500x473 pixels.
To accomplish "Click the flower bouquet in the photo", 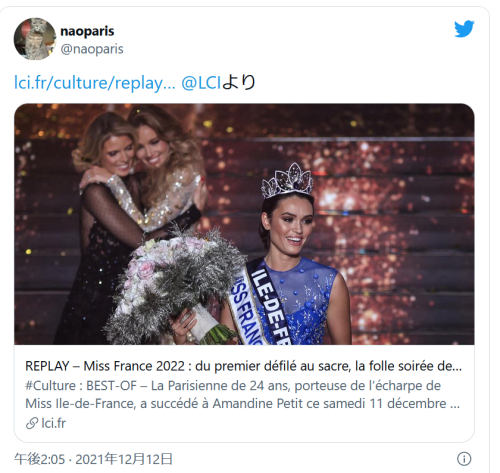I will click(x=175, y=285).
